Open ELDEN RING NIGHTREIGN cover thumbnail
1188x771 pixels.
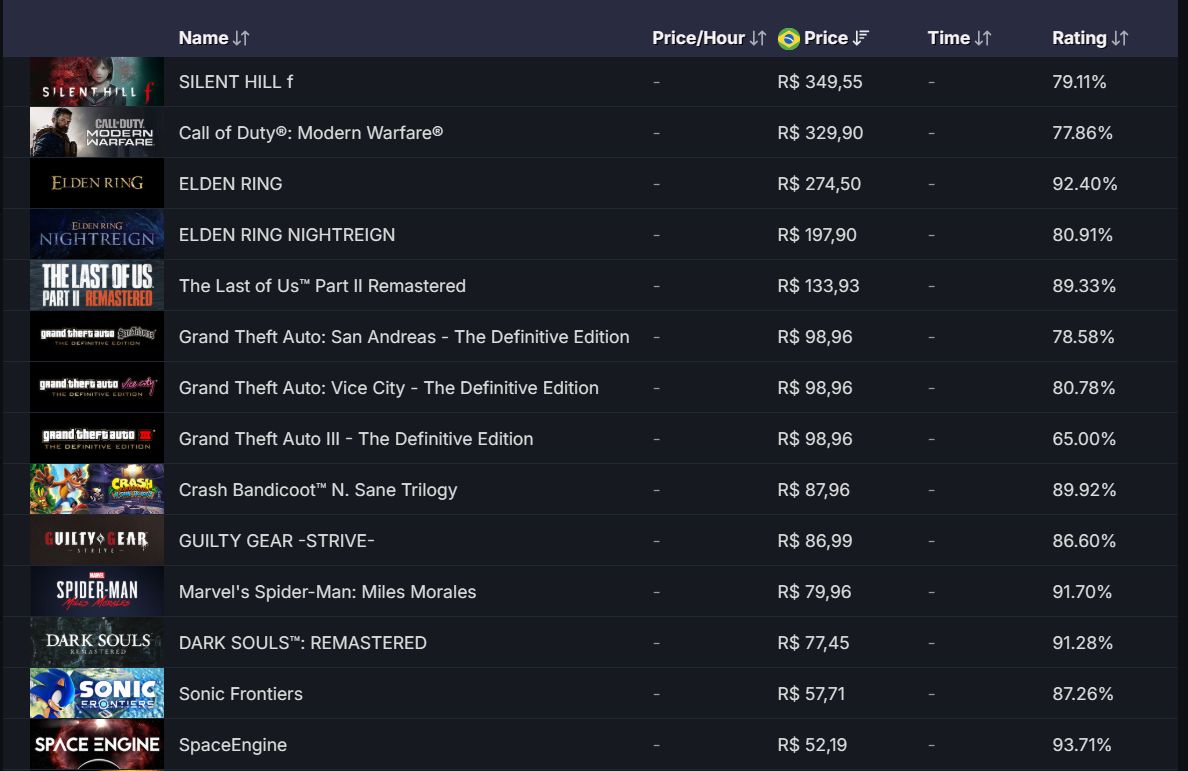[97, 234]
